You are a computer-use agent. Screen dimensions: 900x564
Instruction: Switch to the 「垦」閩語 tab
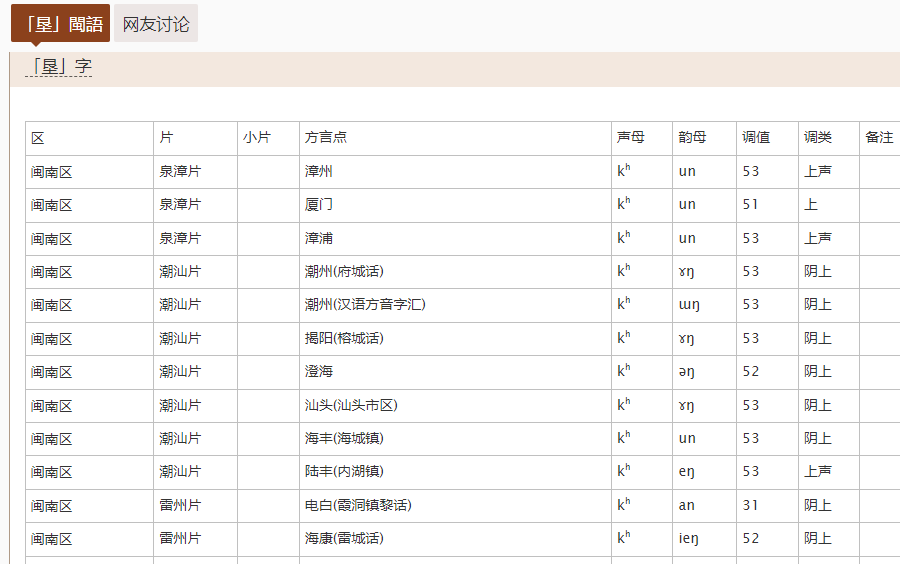[60, 23]
